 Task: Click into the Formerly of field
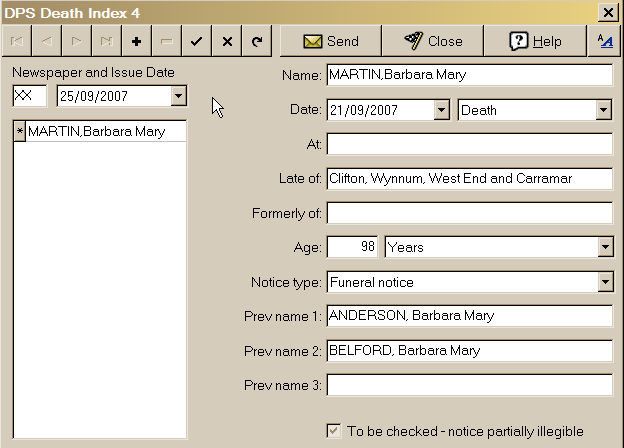[469, 213]
